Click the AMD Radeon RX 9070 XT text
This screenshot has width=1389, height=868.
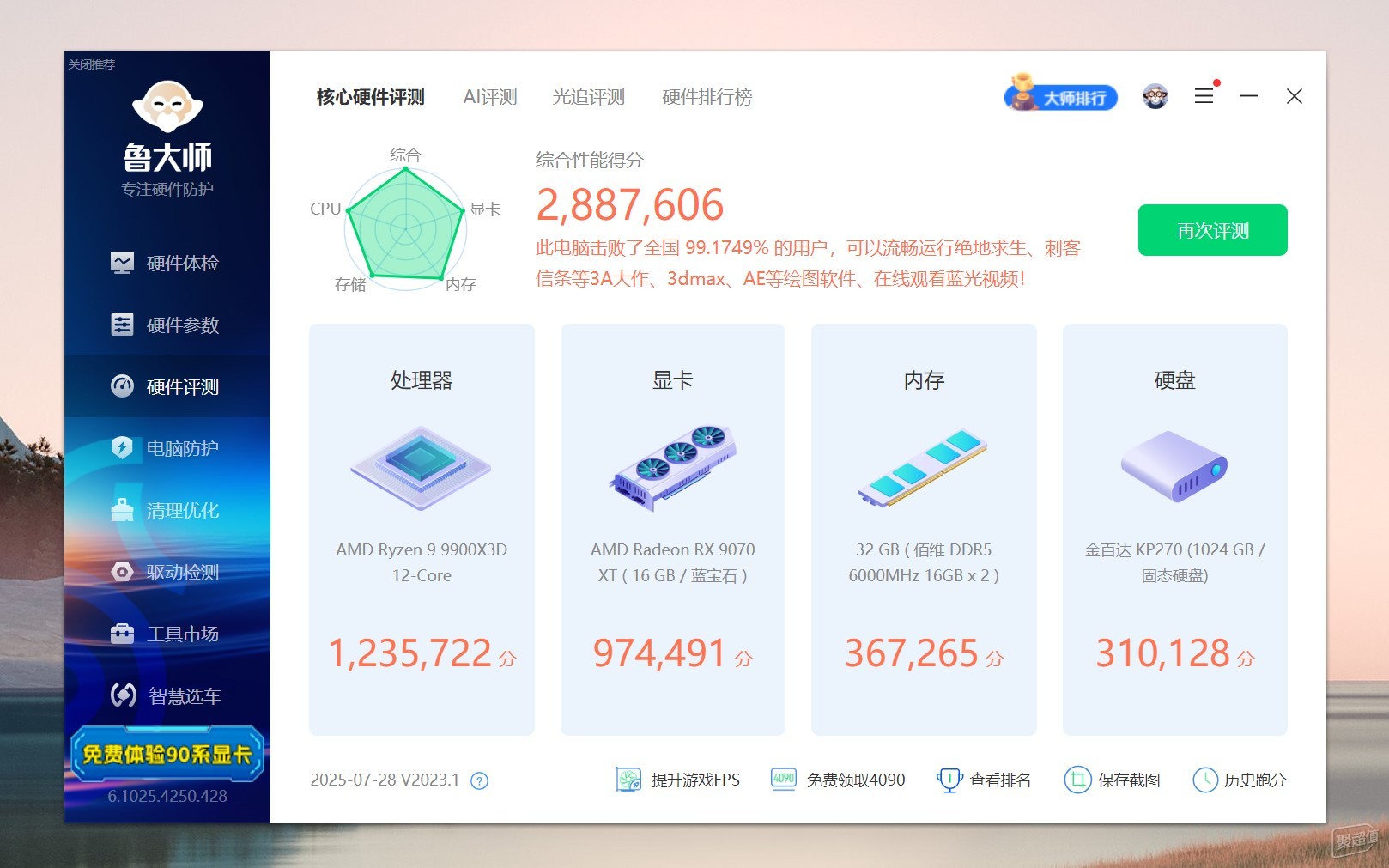pos(673,562)
